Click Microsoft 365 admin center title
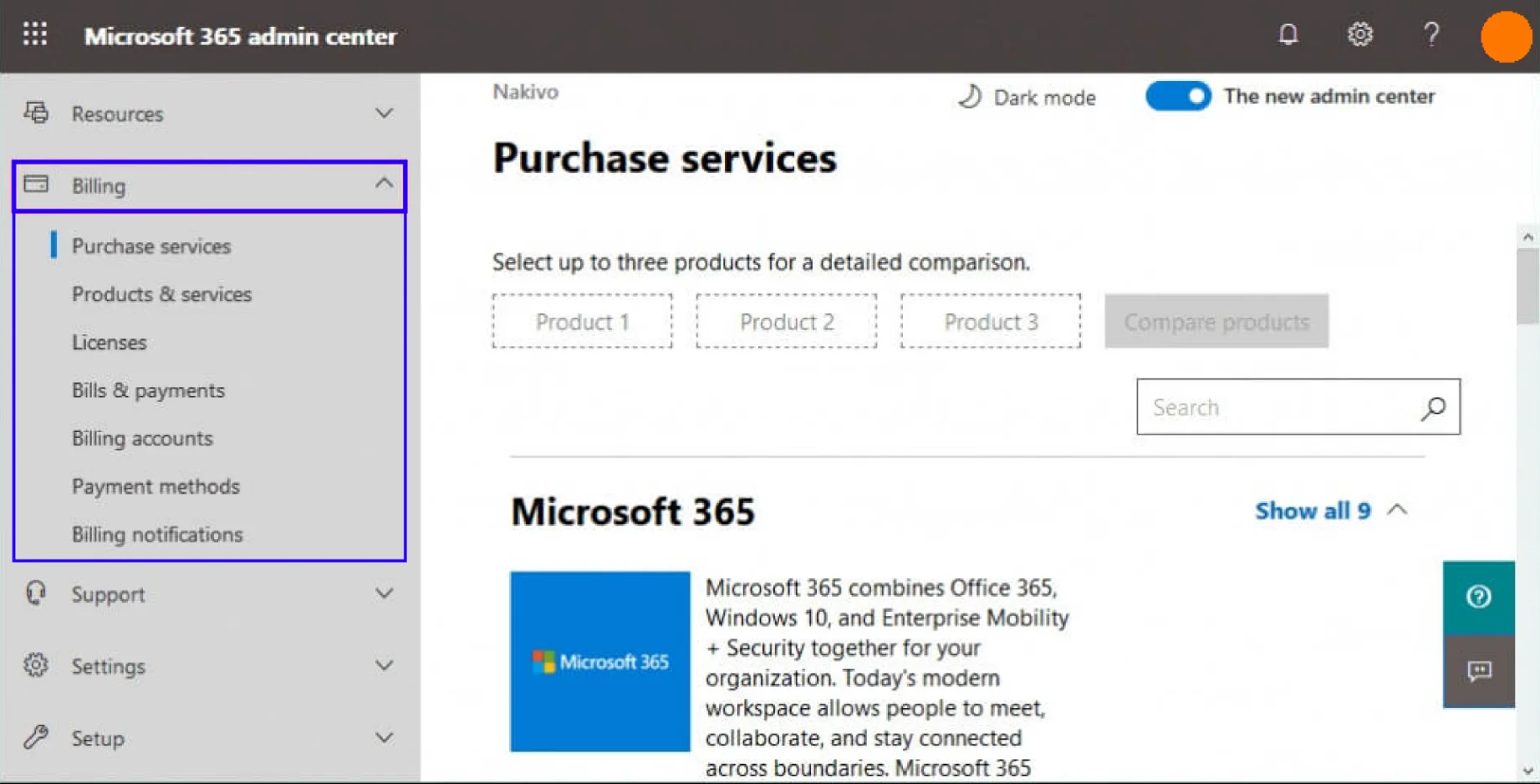Screen dimensions: 1540x784 (240, 36)
